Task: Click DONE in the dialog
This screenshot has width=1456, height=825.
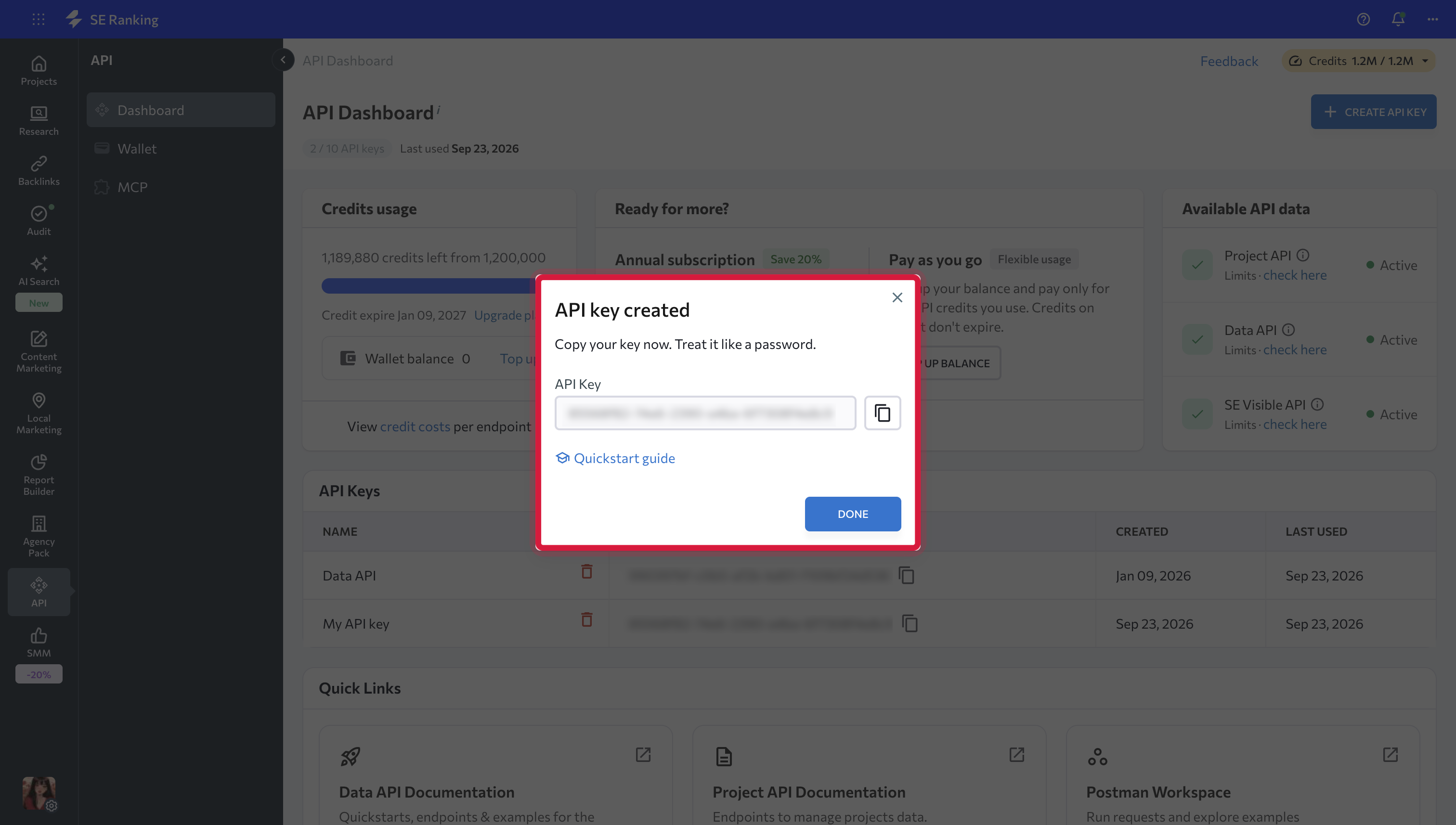Action: [x=852, y=514]
